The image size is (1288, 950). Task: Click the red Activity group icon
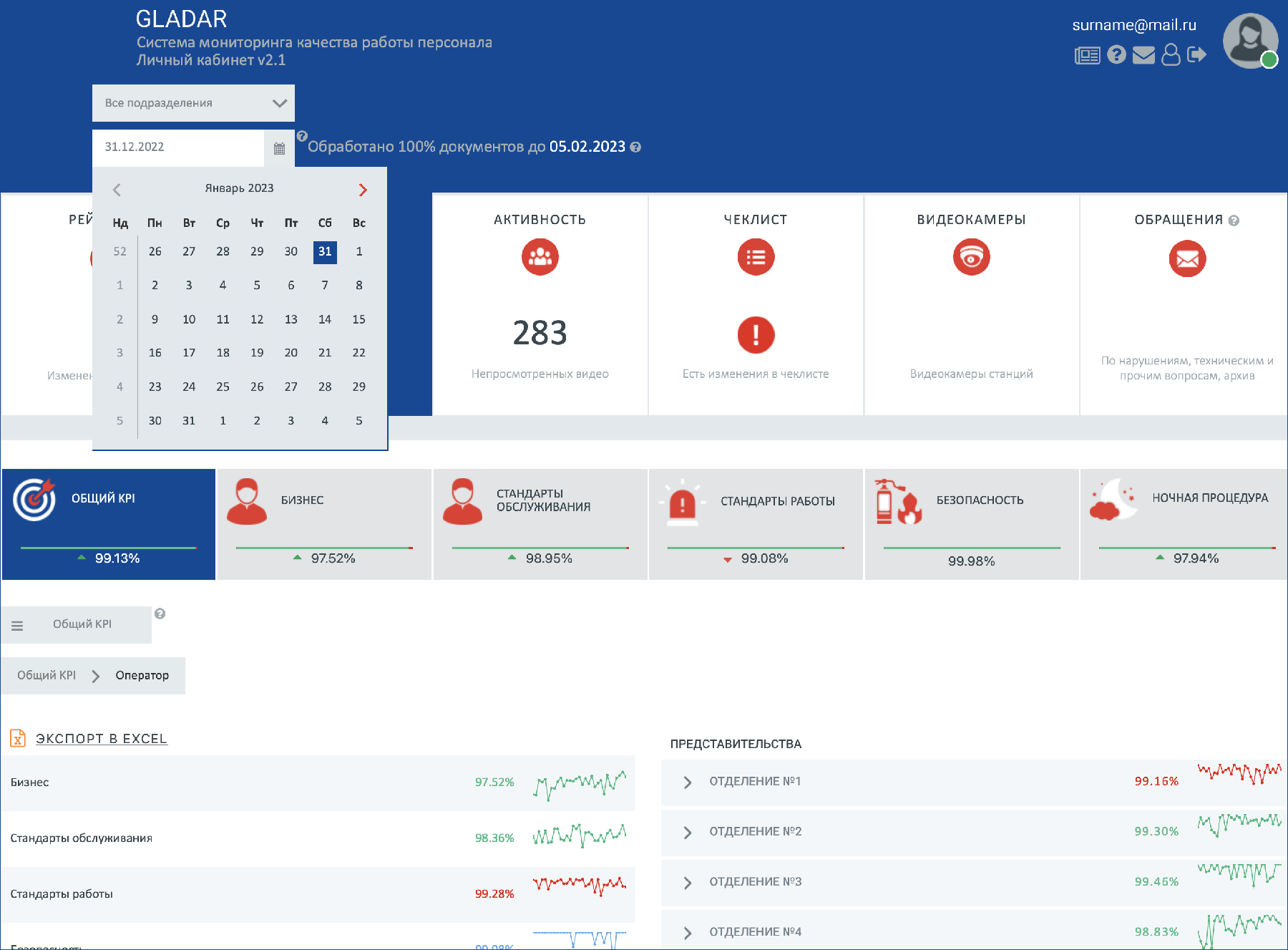540,257
